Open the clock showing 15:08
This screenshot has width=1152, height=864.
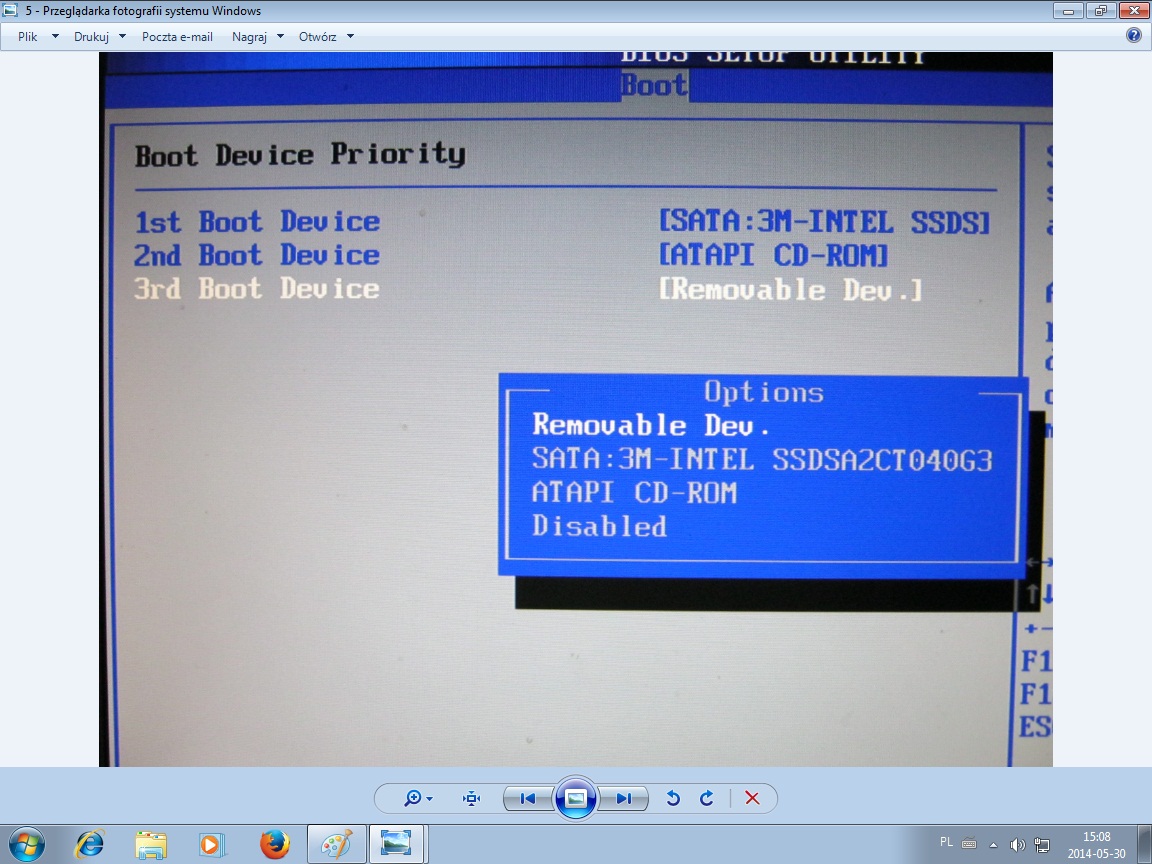[x=1096, y=845]
